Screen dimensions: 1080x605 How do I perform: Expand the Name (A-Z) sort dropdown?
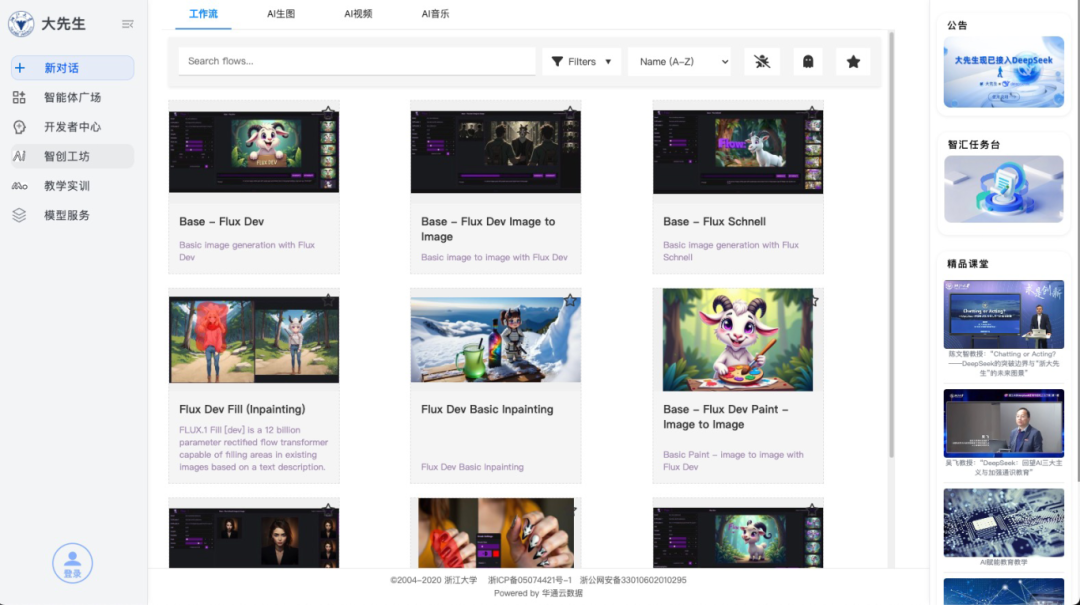click(679, 62)
